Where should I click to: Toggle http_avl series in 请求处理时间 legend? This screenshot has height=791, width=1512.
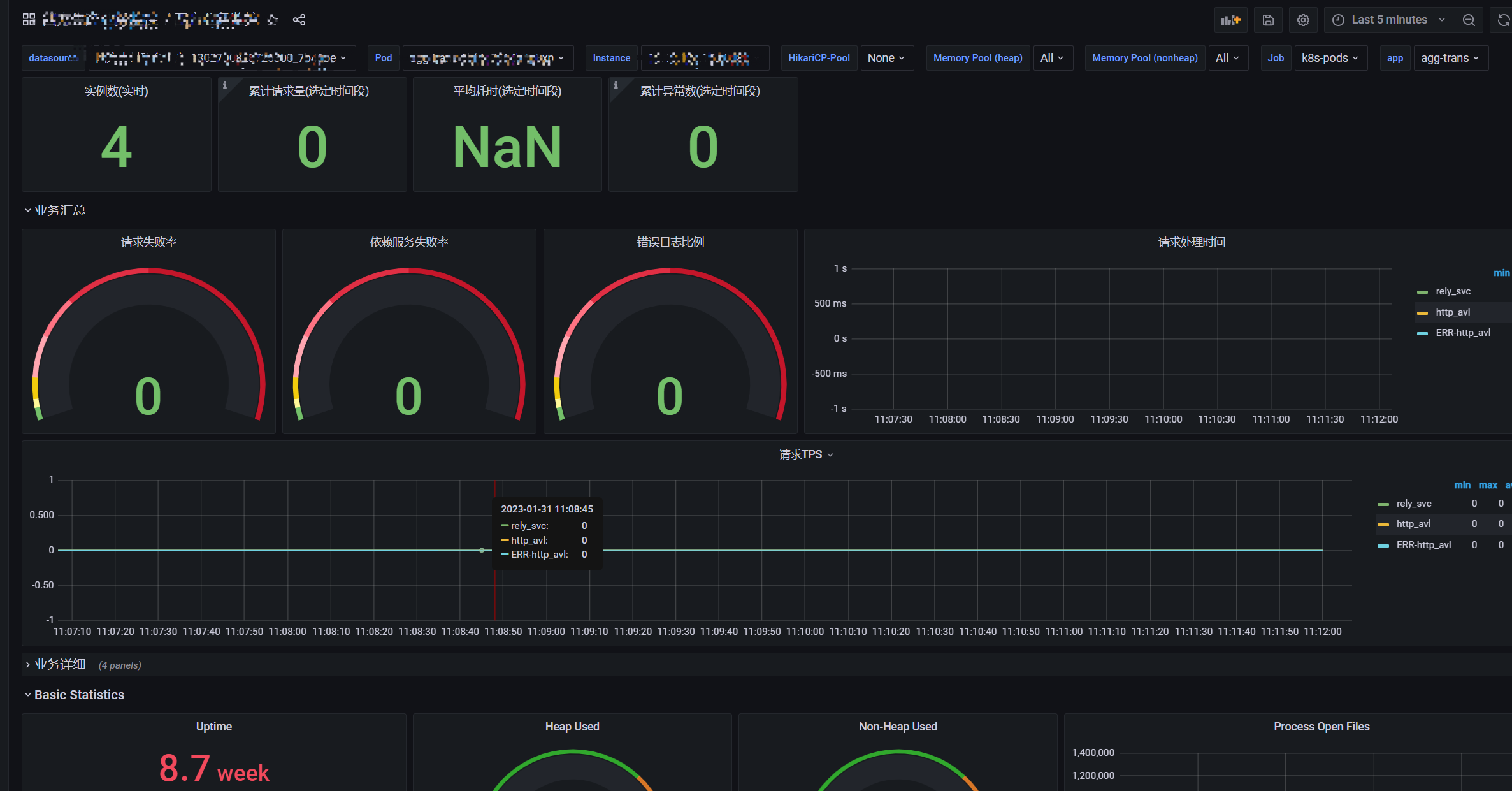coord(1453,312)
